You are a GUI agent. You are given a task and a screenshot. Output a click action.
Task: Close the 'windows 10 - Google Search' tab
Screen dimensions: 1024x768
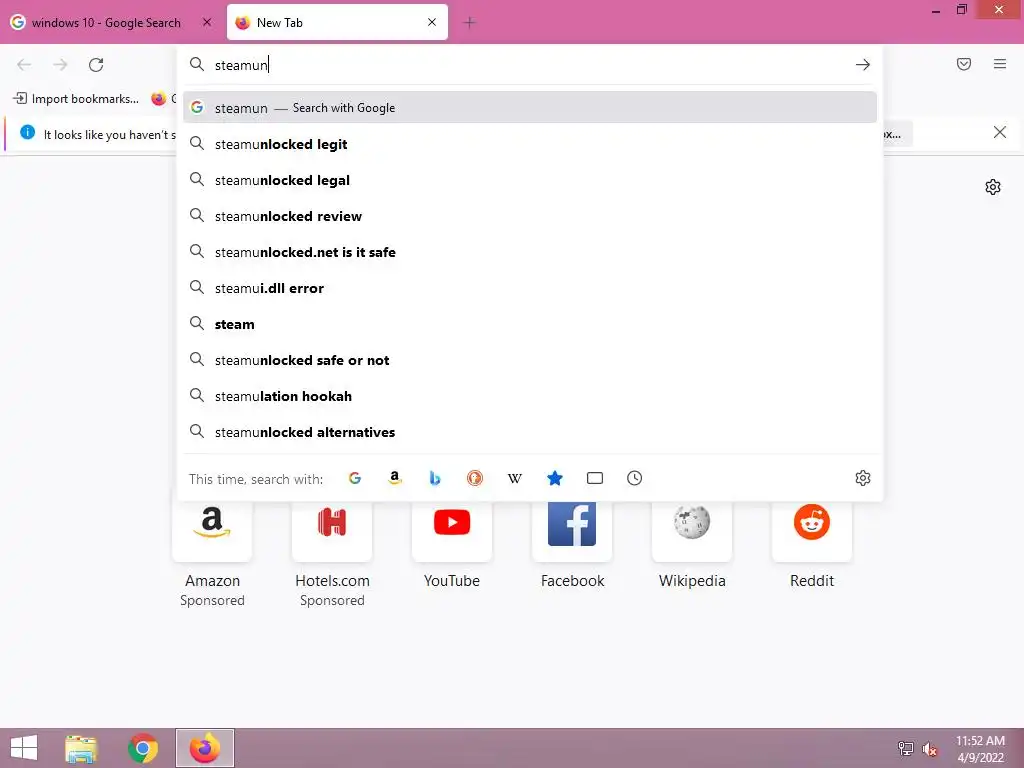207,22
